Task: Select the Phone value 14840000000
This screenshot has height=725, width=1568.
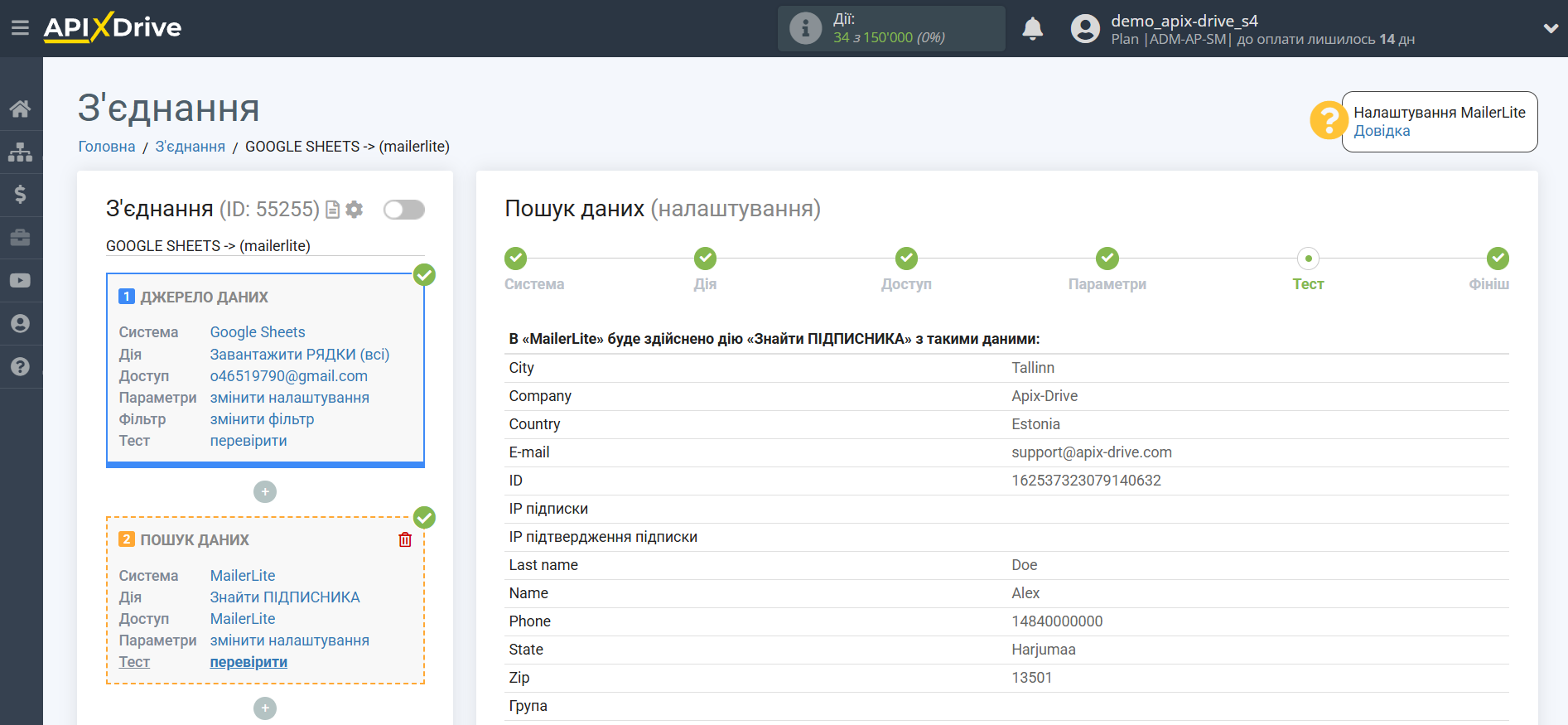Action: click(1057, 621)
